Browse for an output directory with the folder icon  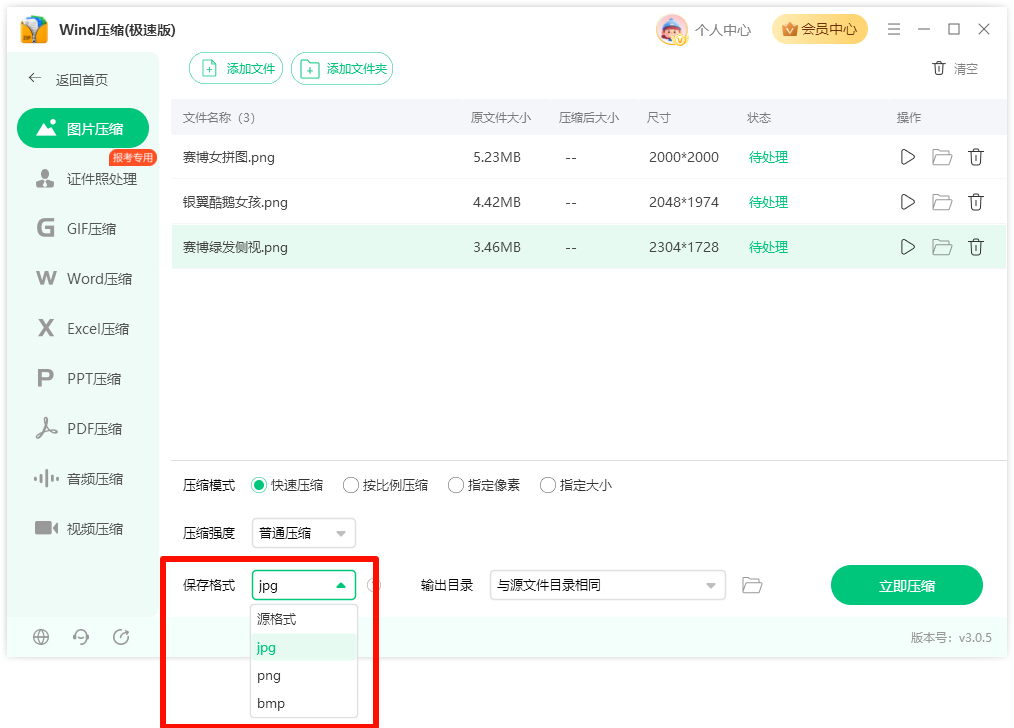pyautogui.click(x=751, y=585)
